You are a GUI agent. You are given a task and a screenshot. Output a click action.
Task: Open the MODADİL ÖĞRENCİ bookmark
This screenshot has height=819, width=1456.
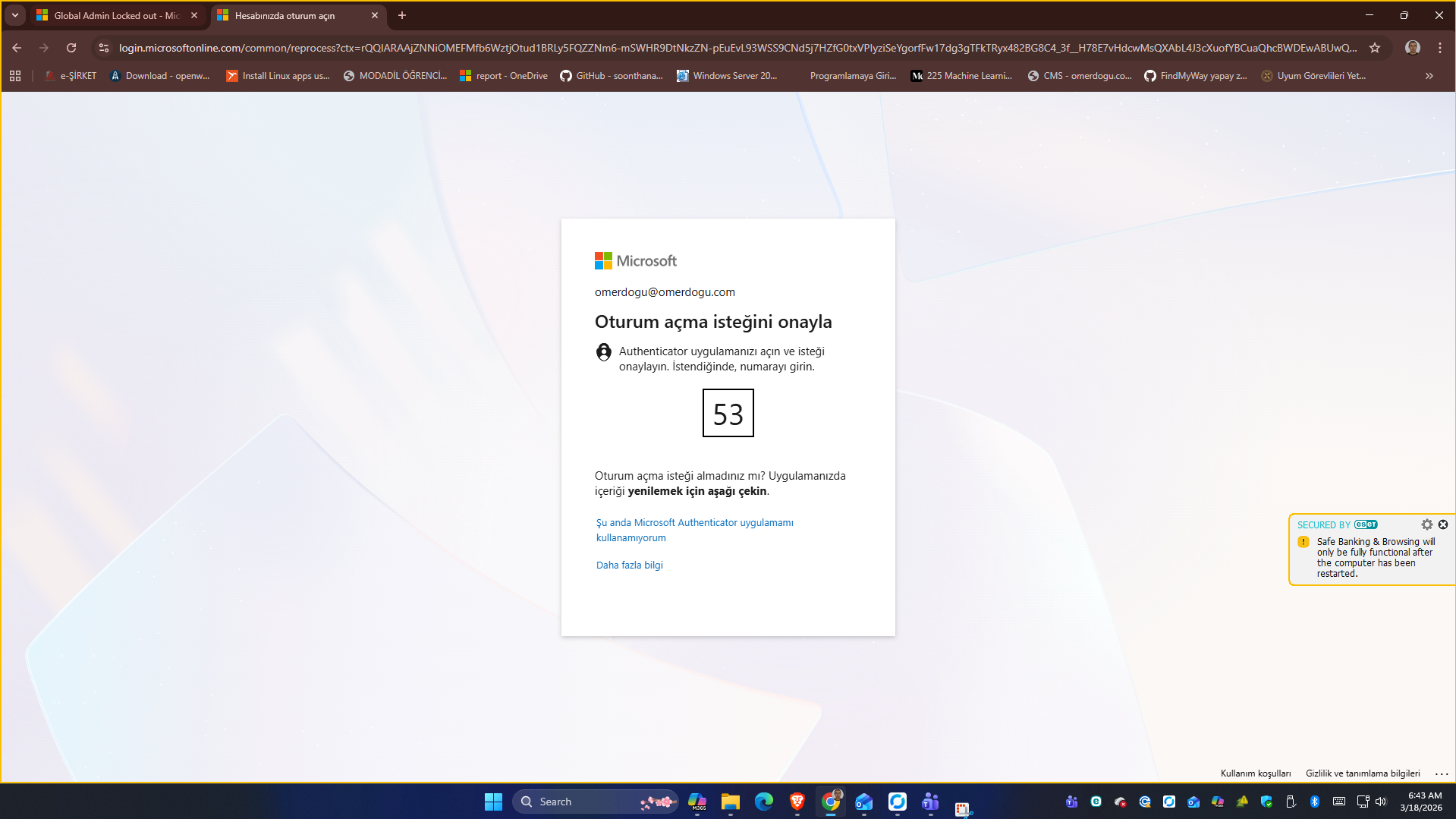tap(395, 76)
